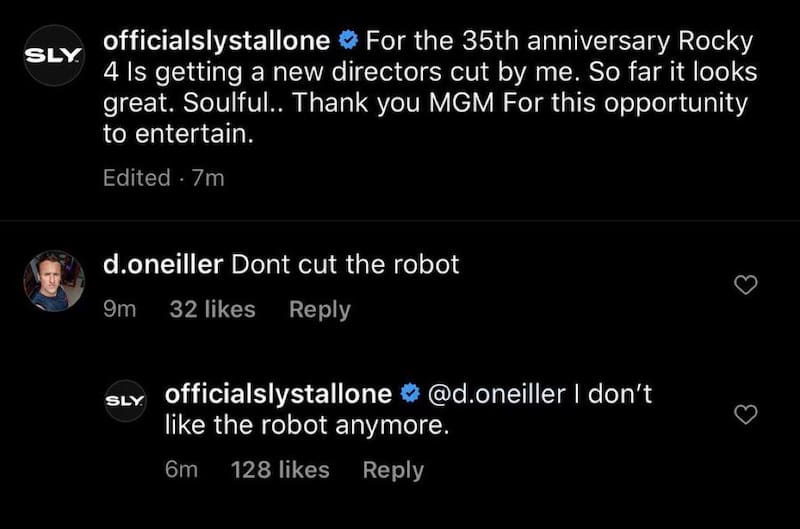Reply to d.oneiller's comment
This screenshot has height=529, width=800.
point(319,310)
